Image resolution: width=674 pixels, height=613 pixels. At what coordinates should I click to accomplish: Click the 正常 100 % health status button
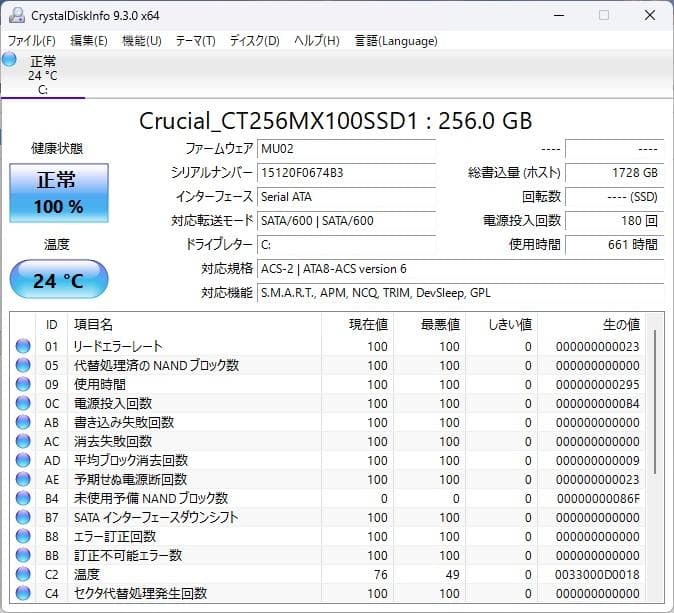[x=59, y=193]
